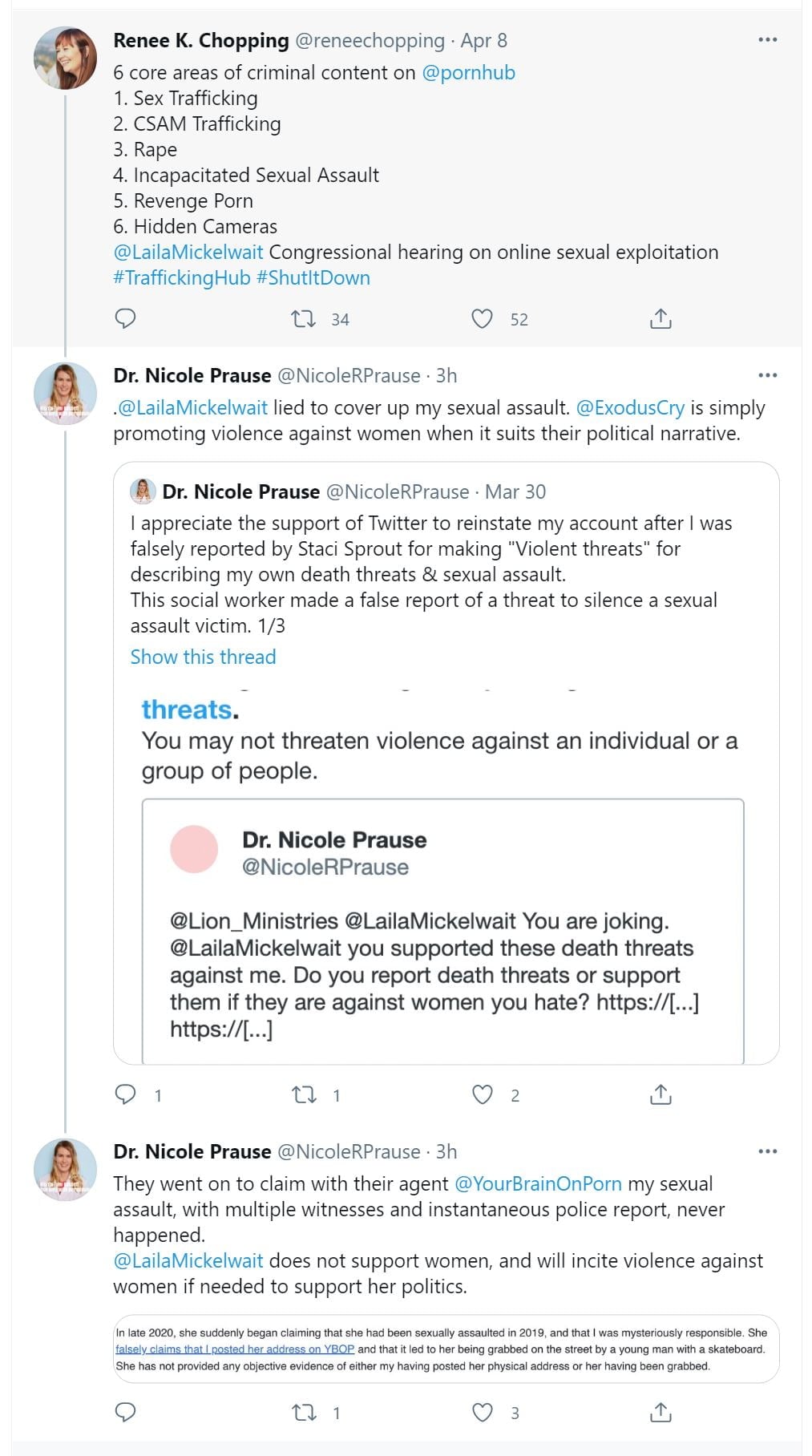Screen dimensions: 812x1456
Task: Open the attached text screenshot in last tweet
Action: tap(446, 1349)
